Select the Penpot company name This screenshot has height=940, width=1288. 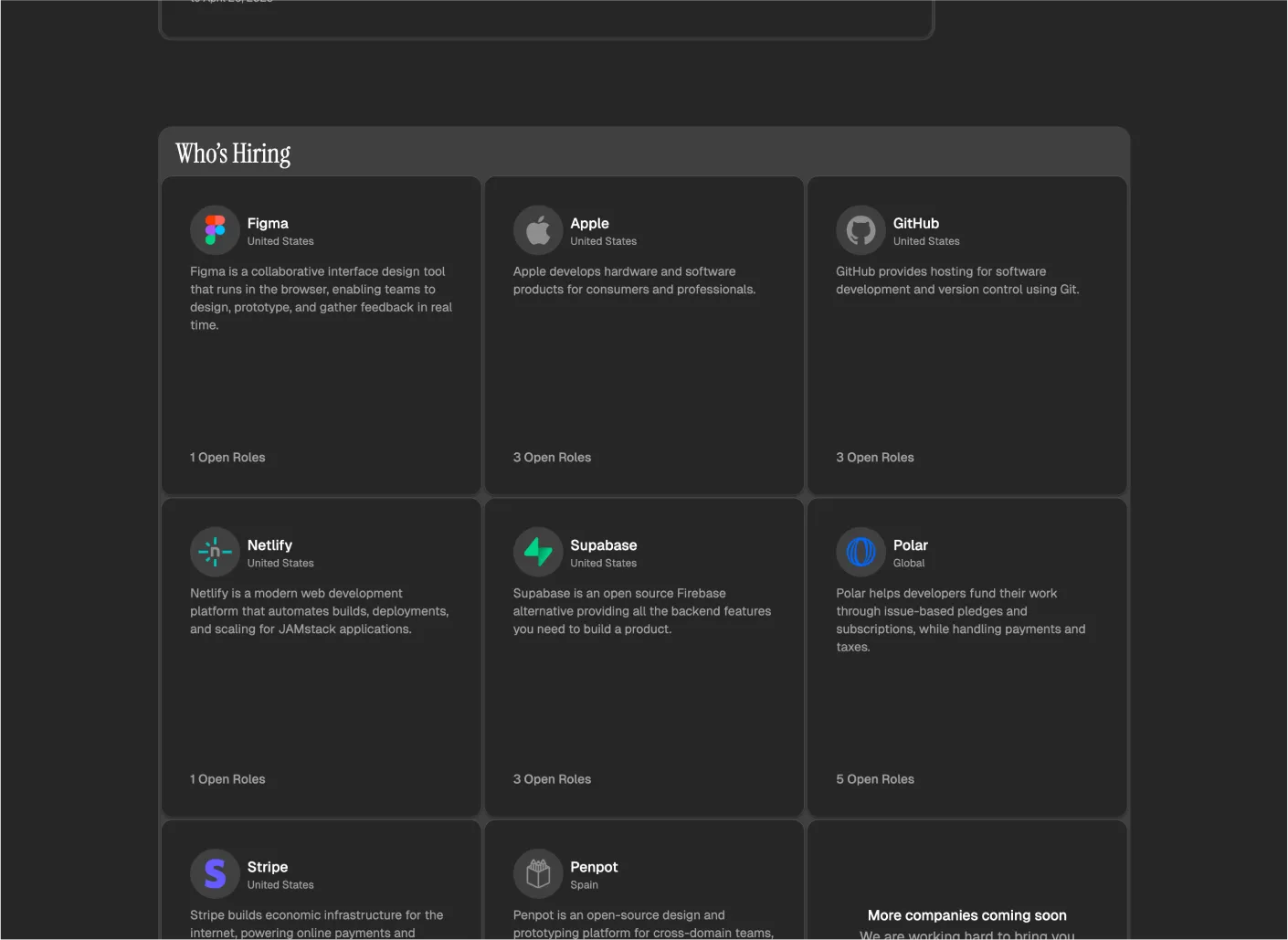(x=594, y=867)
